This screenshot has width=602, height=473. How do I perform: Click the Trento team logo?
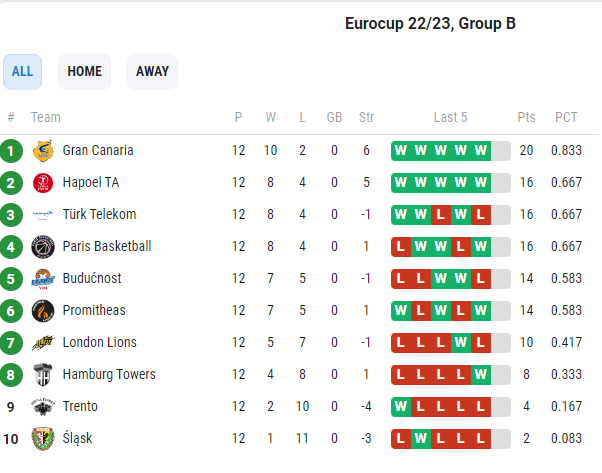click(x=42, y=407)
